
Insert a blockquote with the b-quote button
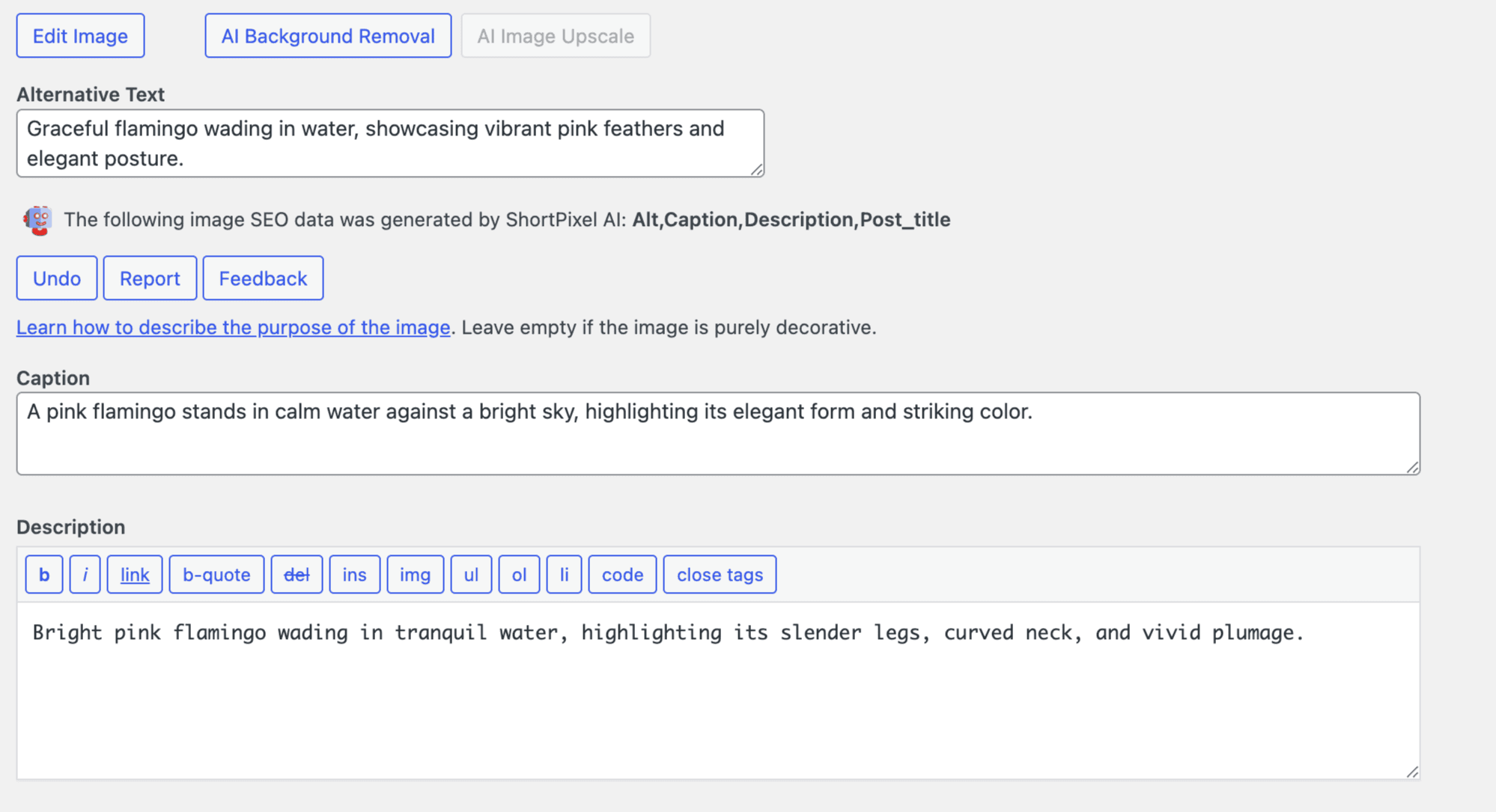click(216, 575)
